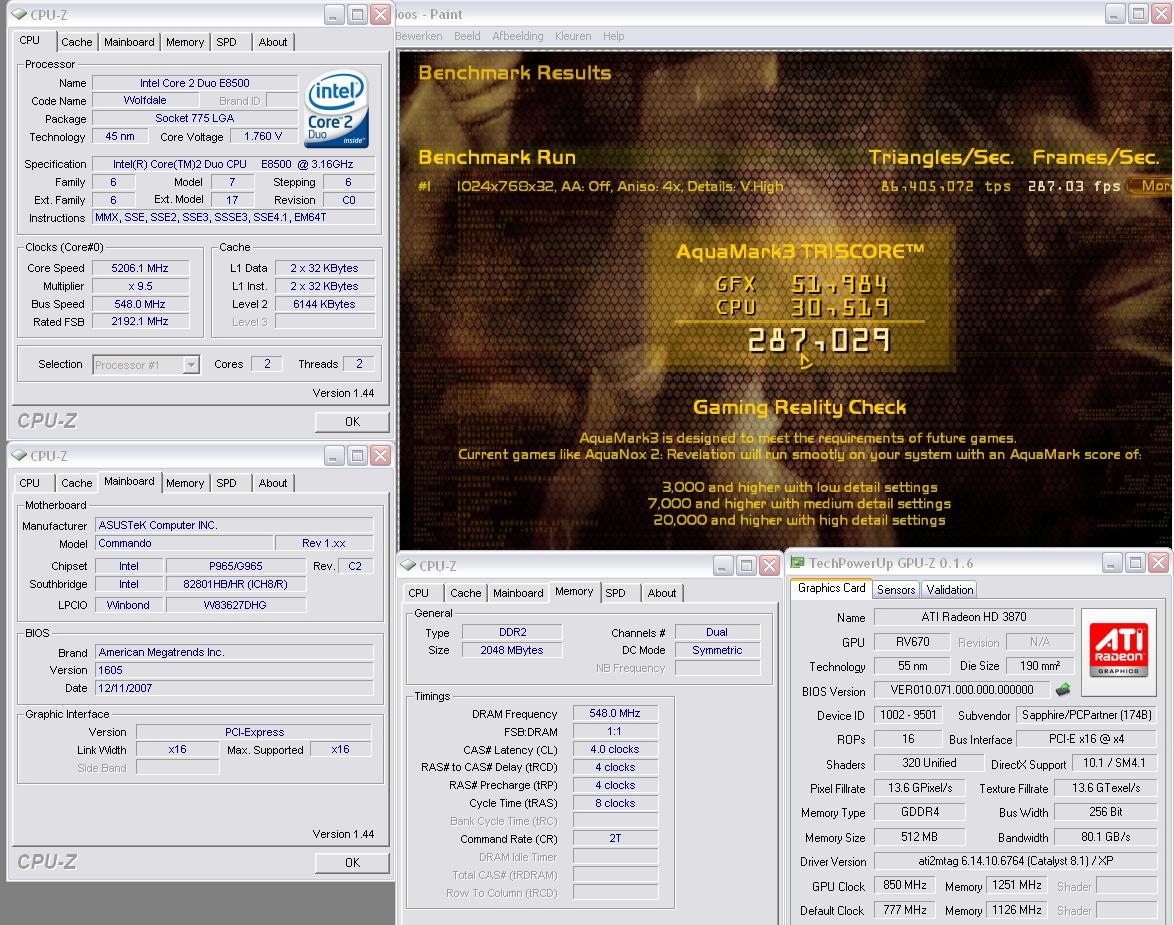Screen dimensions: 1174x925
Task: Click the ATI Radeon Graphics logo
Action: click(x=1119, y=649)
